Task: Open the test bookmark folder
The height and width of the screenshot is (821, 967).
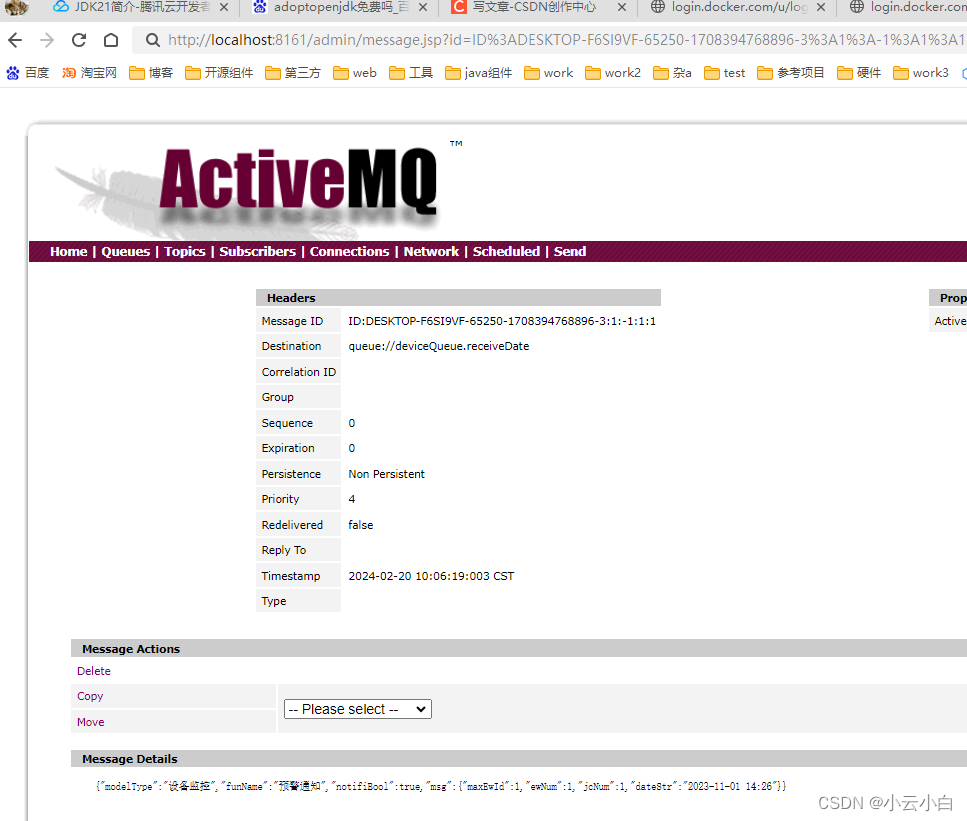Action: tap(725, 73)
